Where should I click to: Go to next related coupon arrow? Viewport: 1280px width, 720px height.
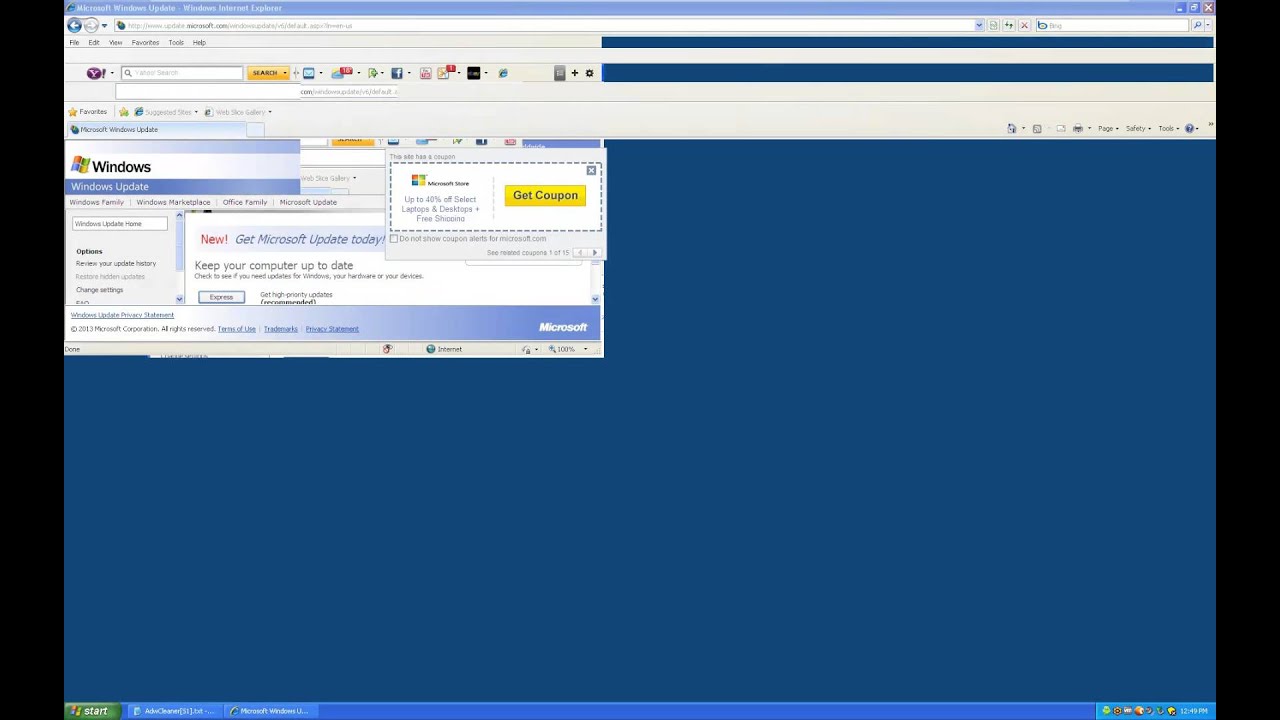594,253
